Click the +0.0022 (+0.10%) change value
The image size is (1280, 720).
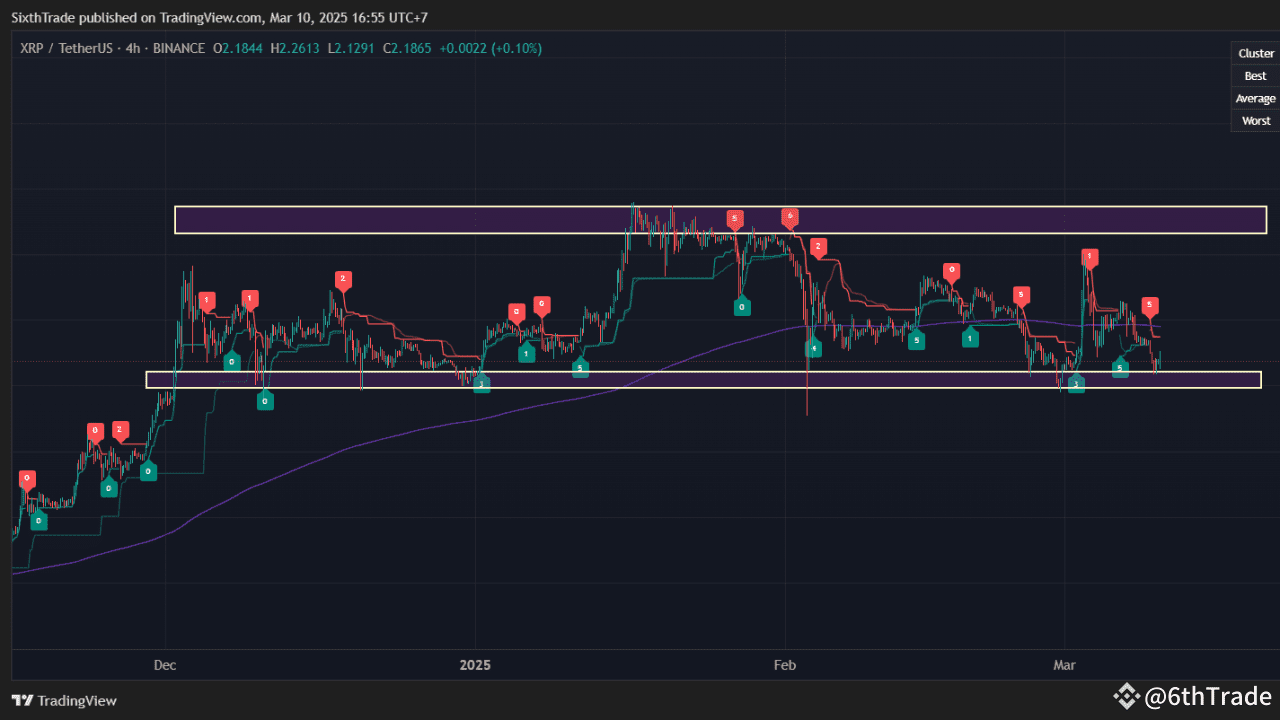(492, 48)
